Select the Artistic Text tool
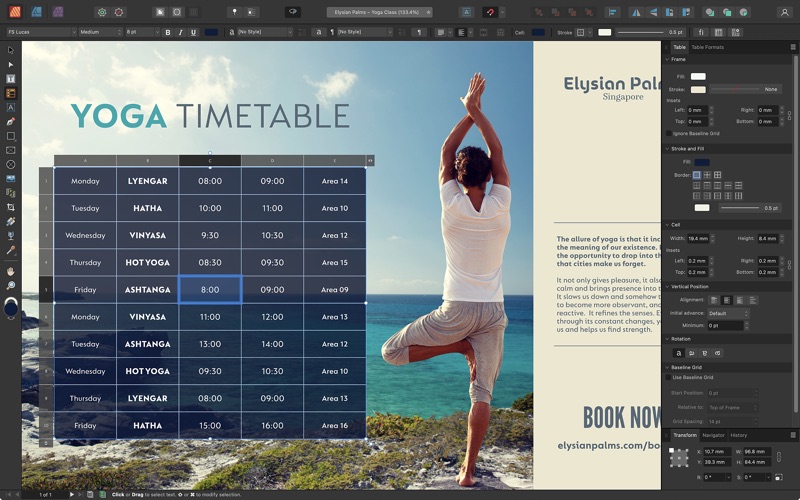 pos(11,107)
